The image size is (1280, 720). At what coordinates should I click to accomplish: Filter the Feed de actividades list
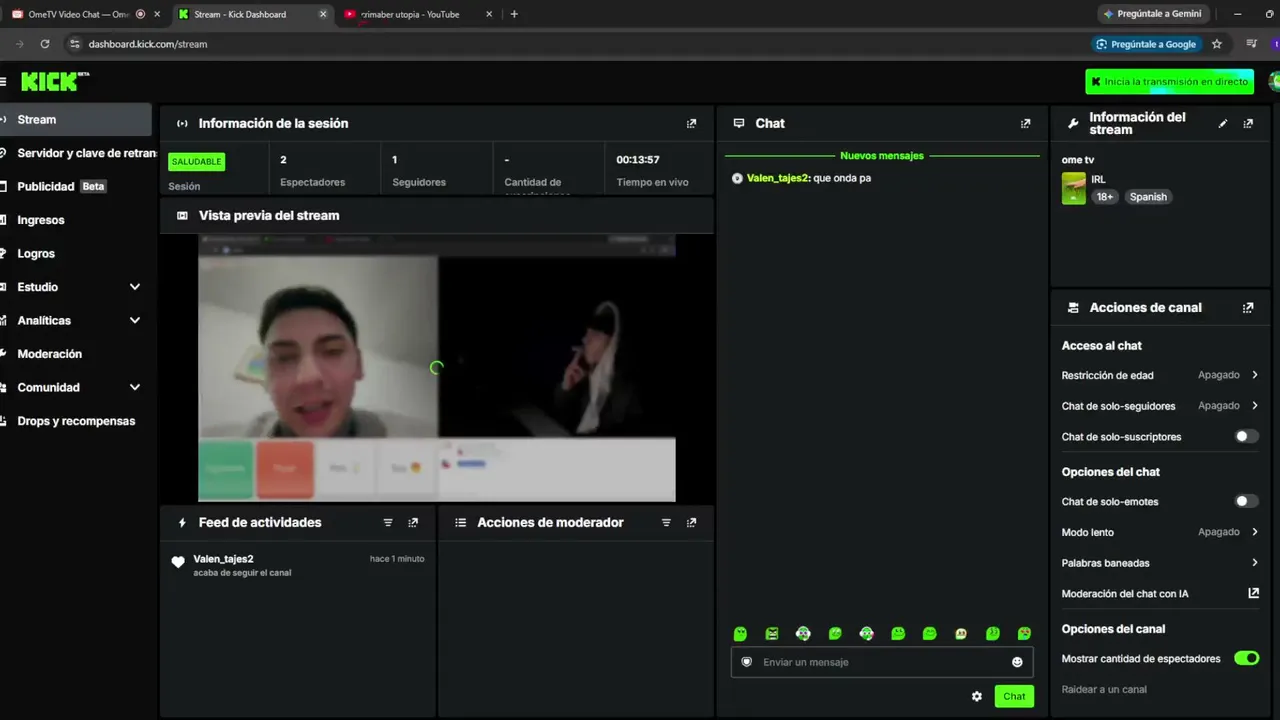pyautogui.click(x=388, y=523)
